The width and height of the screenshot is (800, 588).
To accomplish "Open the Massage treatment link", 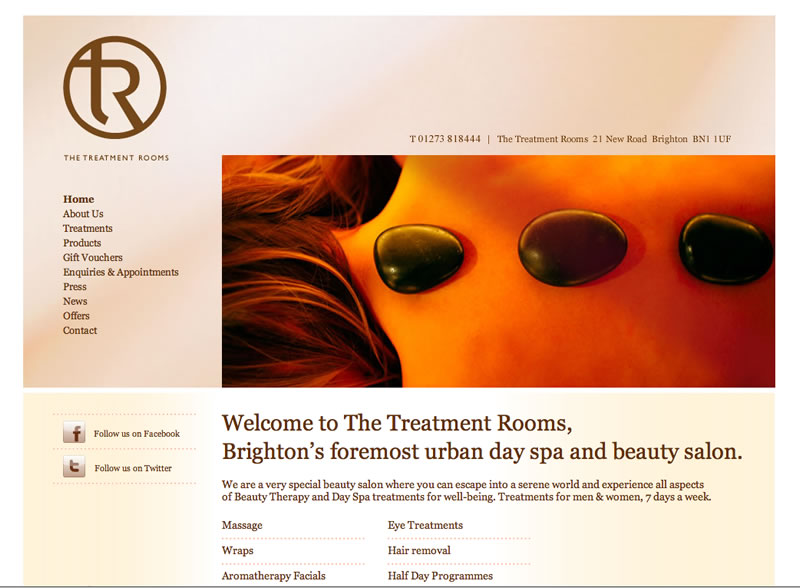I will click(x=242, y=525).
